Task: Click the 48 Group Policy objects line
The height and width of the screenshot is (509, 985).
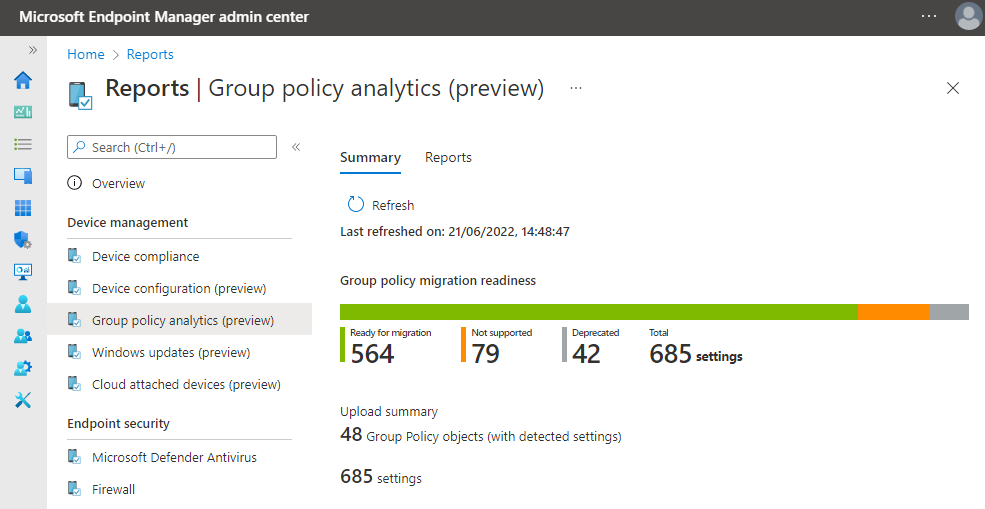Action: [x=481, y=435]
